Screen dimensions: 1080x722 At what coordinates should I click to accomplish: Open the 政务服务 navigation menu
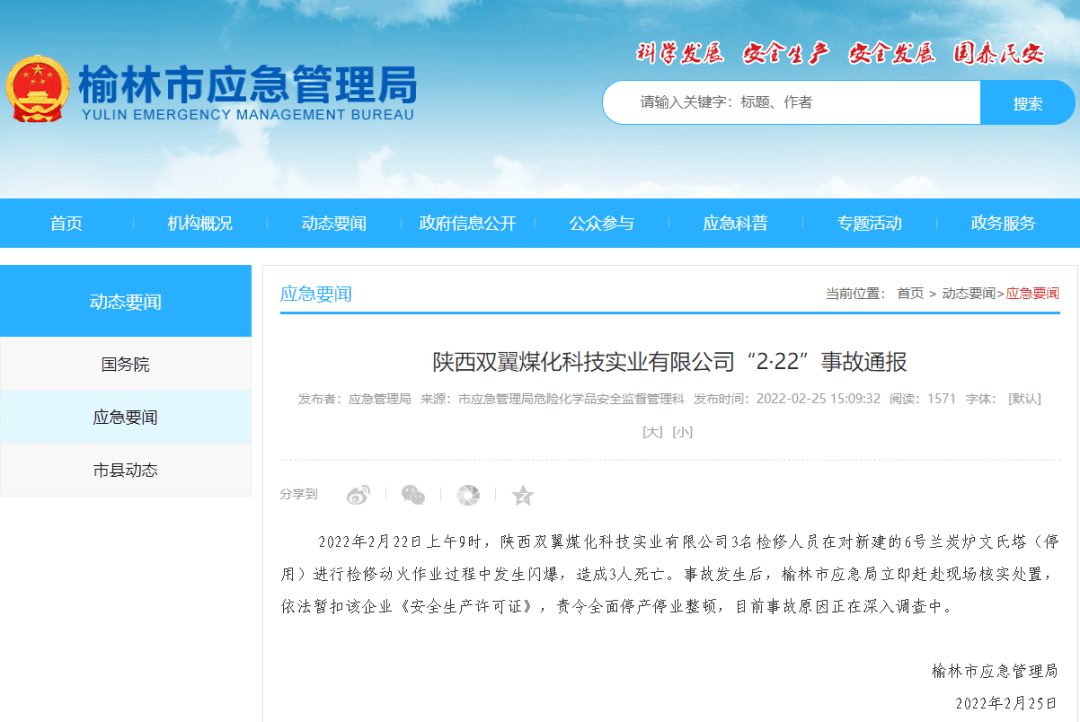pos(1003,223)
